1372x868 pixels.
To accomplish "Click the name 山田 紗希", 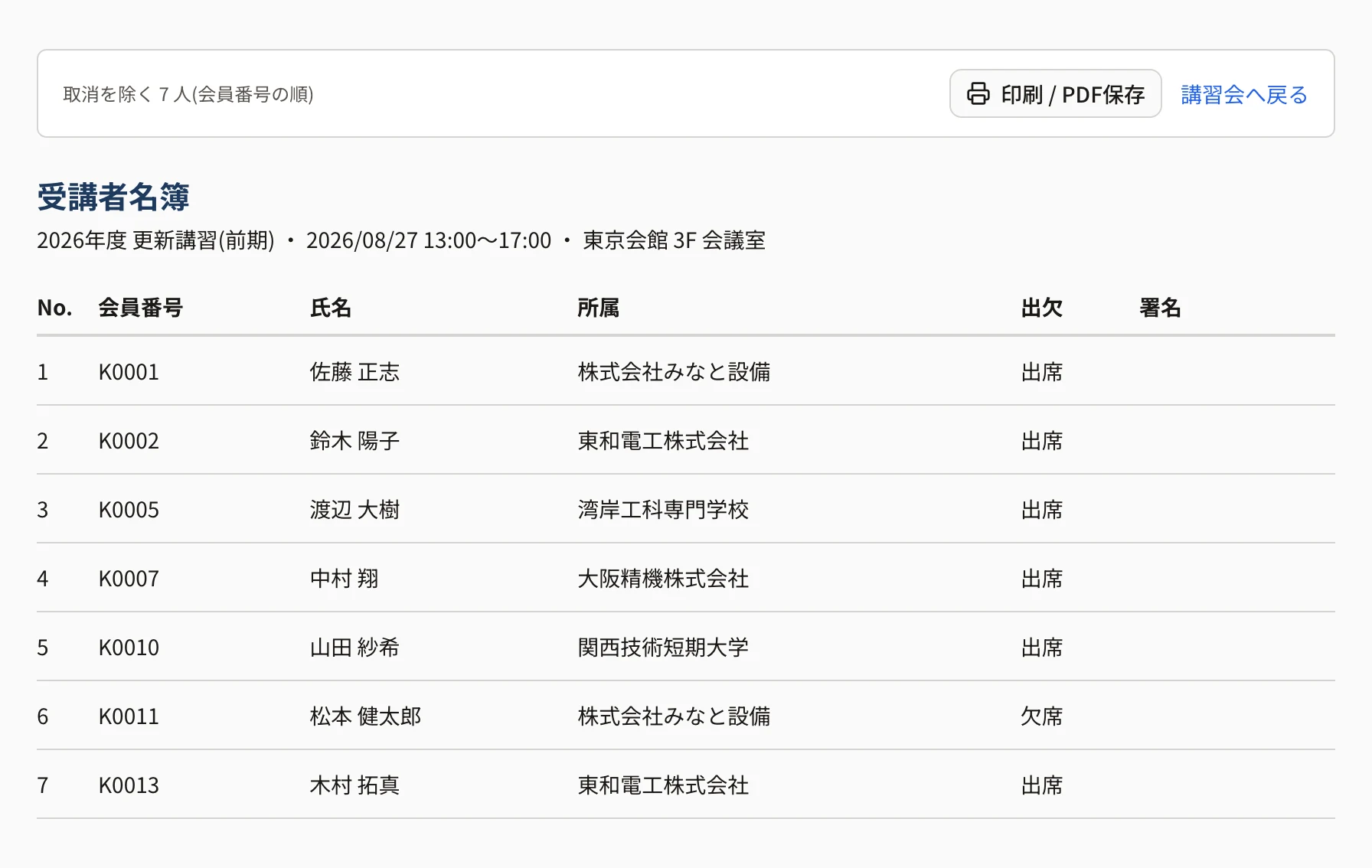I will tap(354, 648).
